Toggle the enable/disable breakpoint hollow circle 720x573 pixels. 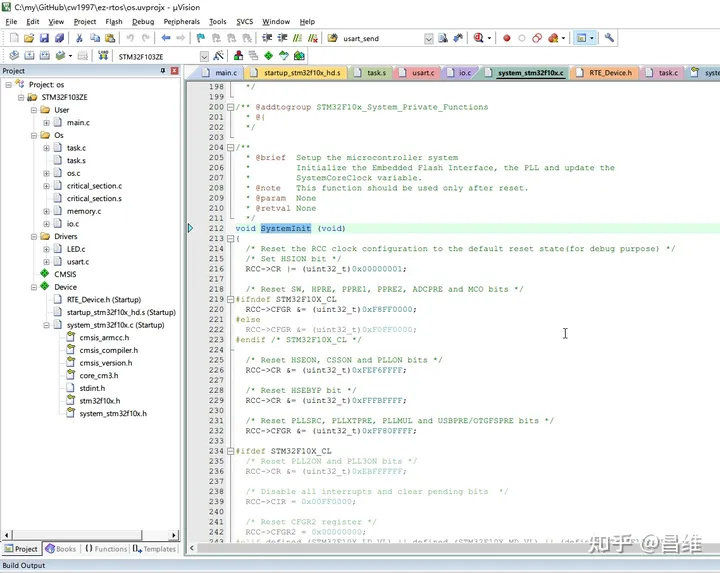(x=522, y=38)
